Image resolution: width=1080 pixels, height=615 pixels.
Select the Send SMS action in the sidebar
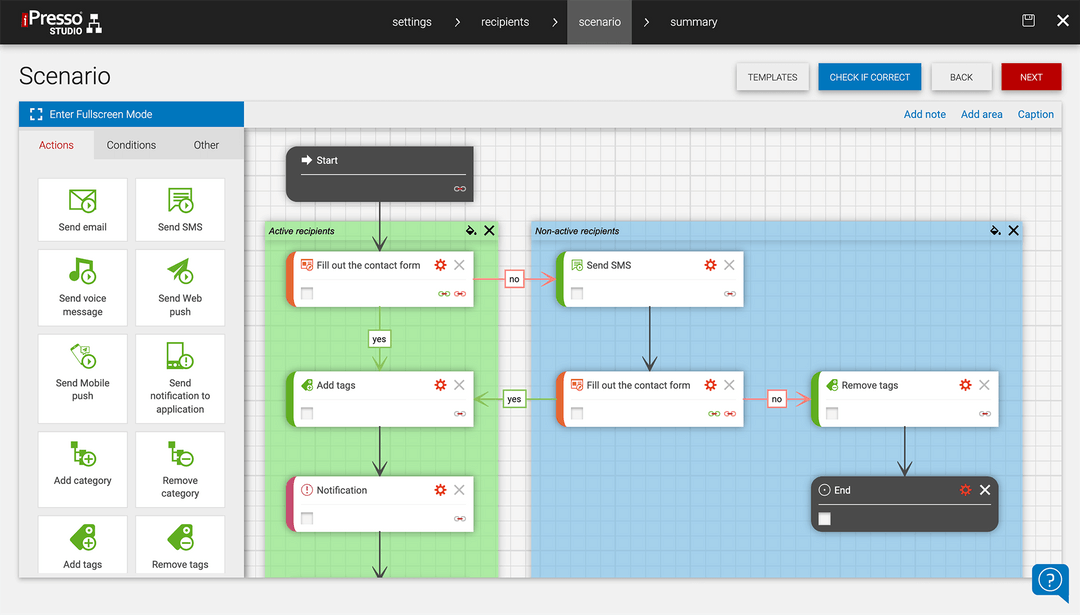click(179, 209)
